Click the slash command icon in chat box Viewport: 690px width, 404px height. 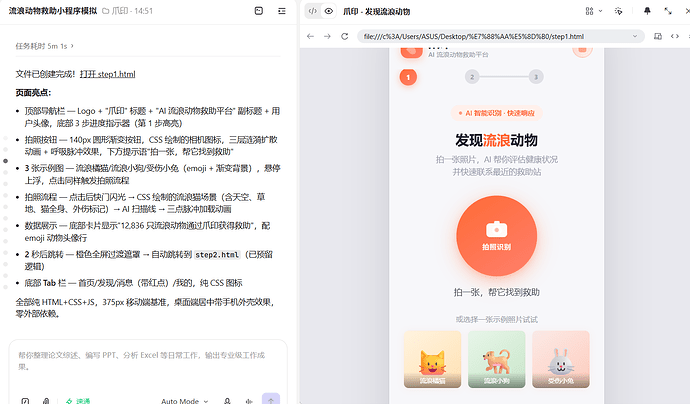point(26,400)
